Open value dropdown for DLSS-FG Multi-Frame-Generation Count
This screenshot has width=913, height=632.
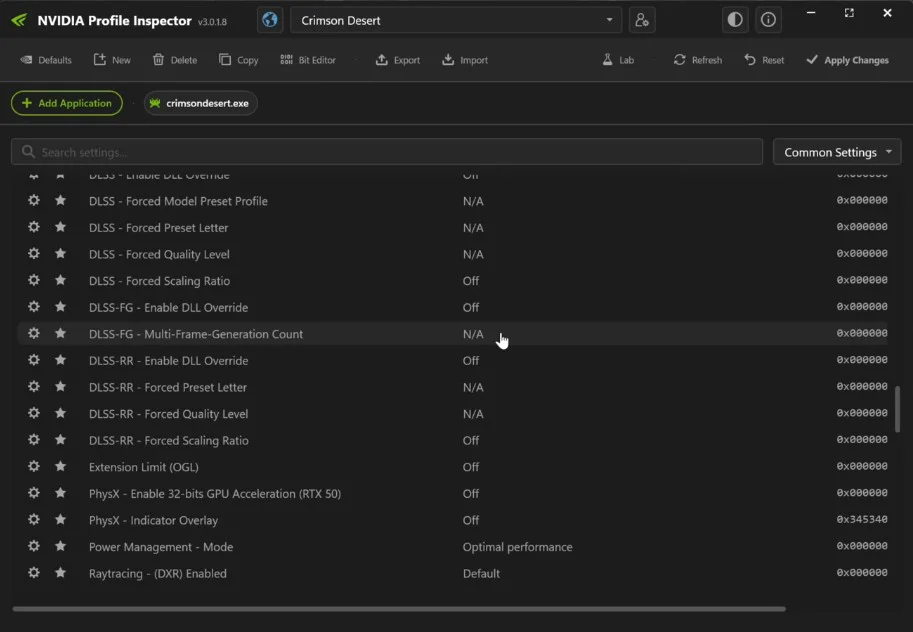point(473,334)
